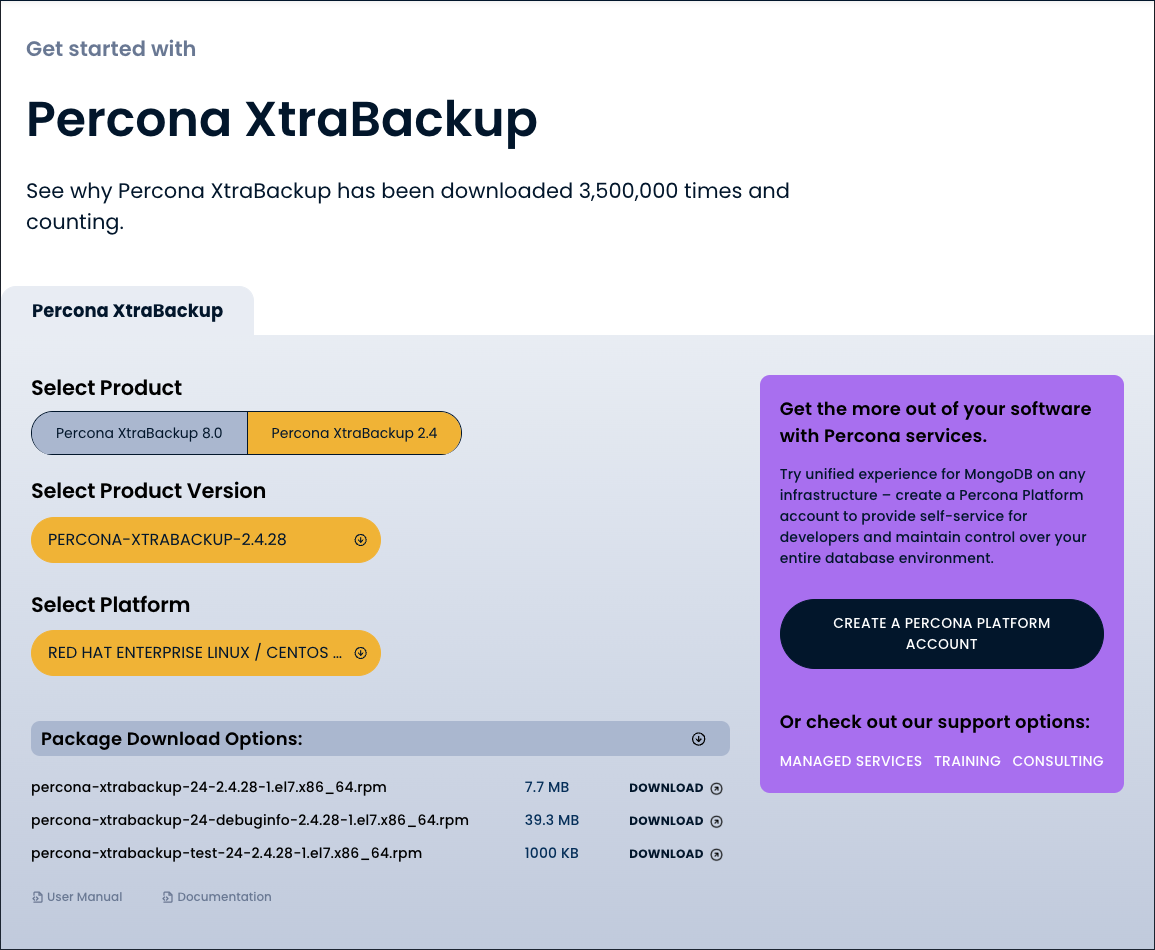Click arrow icon in product version dropdown
The image size is (1155, 950).
[x=360, y=540]
